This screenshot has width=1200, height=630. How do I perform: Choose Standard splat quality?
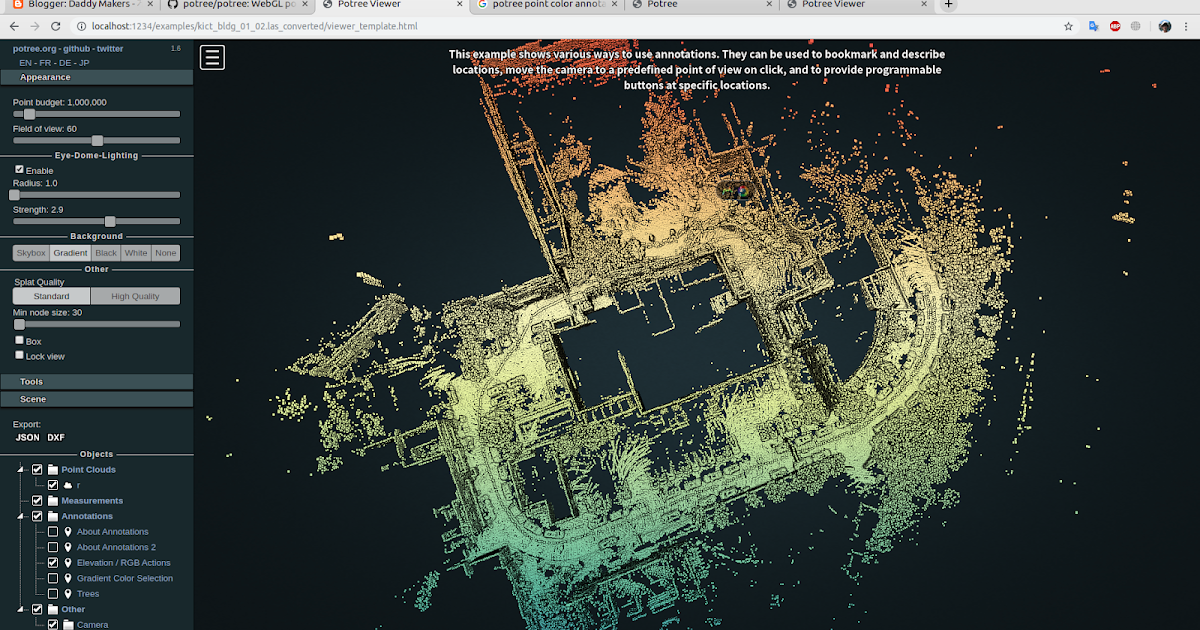pos(51,296)
